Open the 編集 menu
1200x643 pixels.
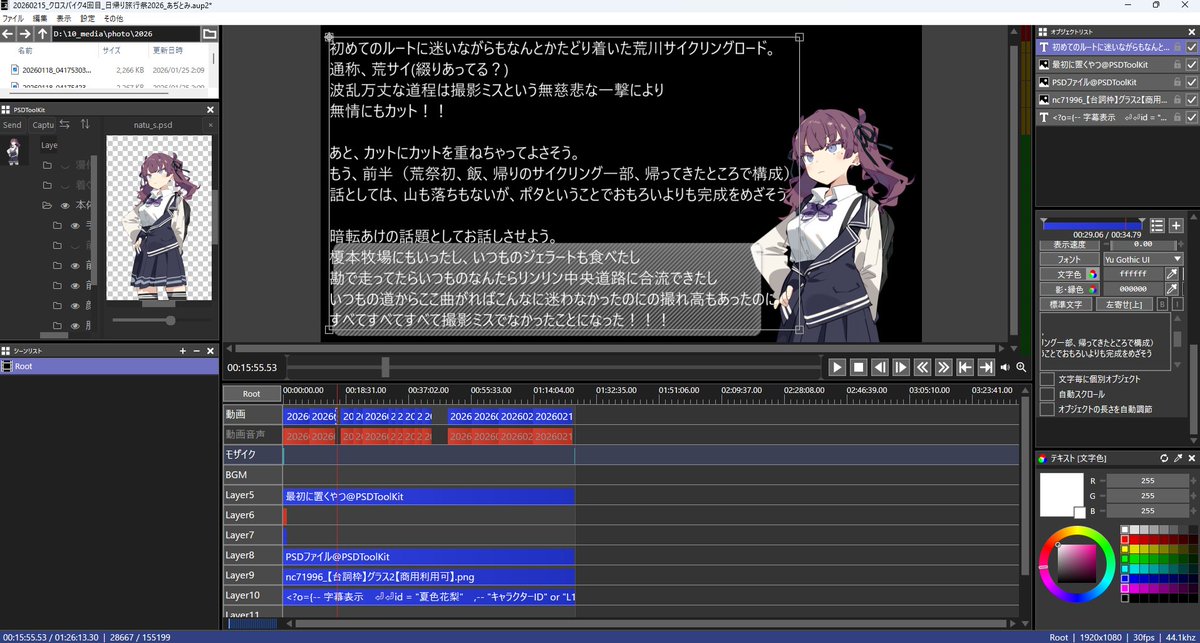pyautogui.click(x=39, y=18)
